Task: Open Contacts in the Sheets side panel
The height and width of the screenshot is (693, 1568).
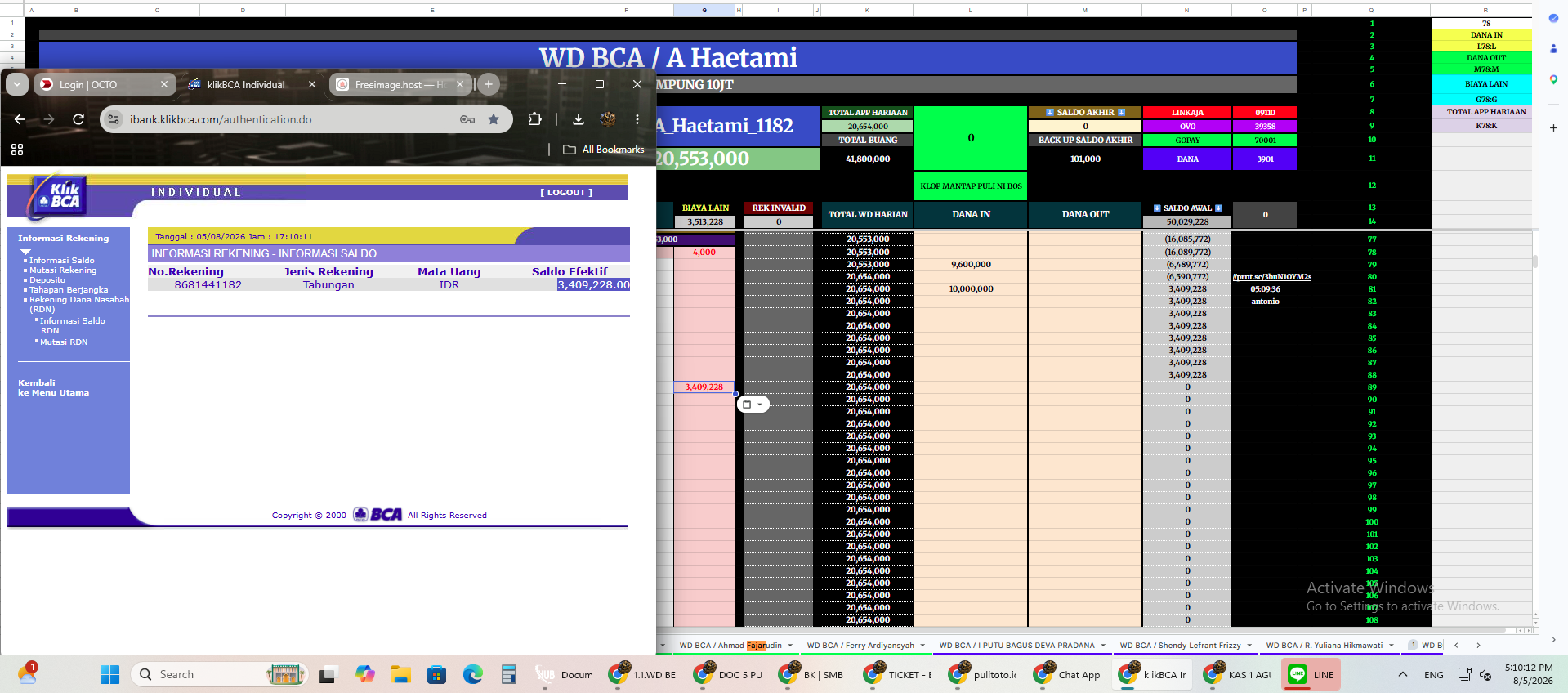Action: (x=1553, y=49)
